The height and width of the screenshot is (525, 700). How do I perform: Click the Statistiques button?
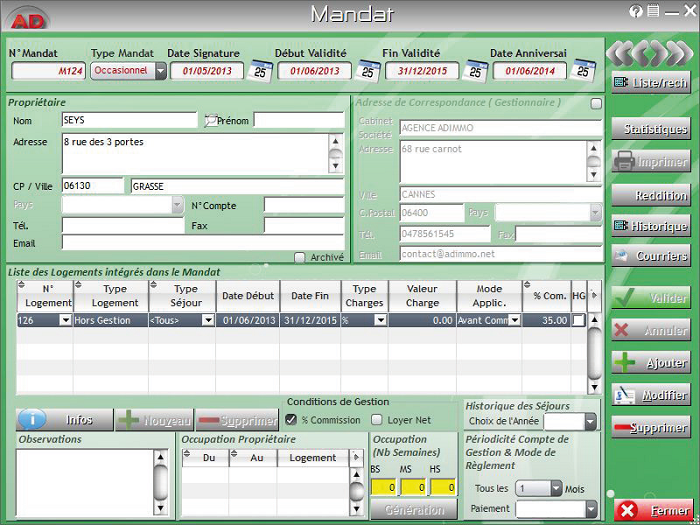tap(651, 129)
